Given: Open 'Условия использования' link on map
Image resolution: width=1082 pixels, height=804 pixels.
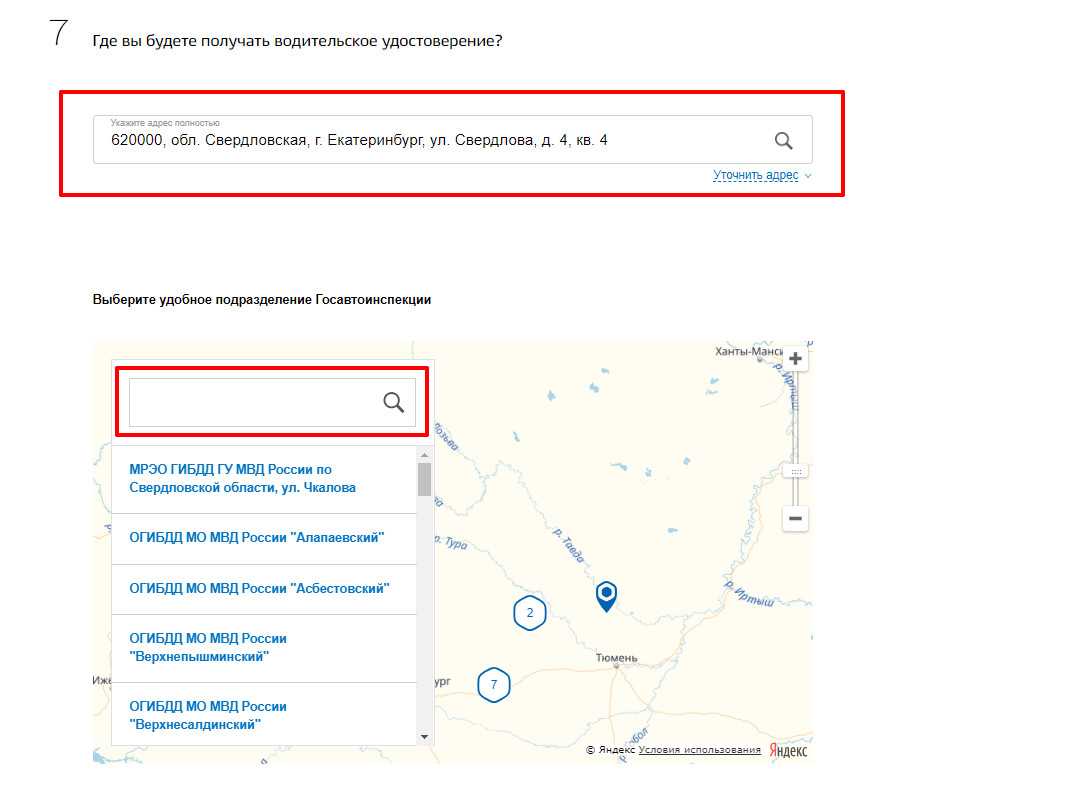Looking at the screenshot, I should tap(699, 750).
